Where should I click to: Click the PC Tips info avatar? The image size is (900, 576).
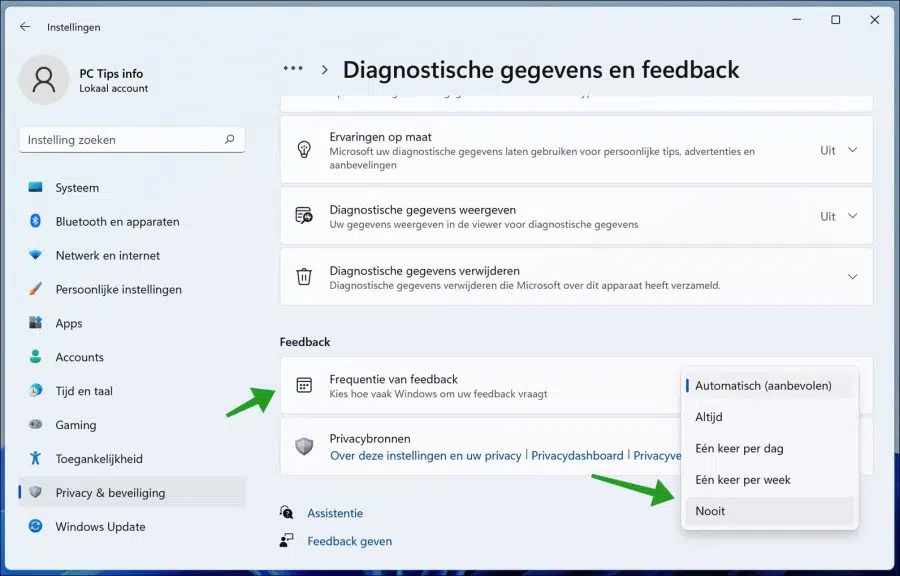pyautogui.click(x=44, y=80)
